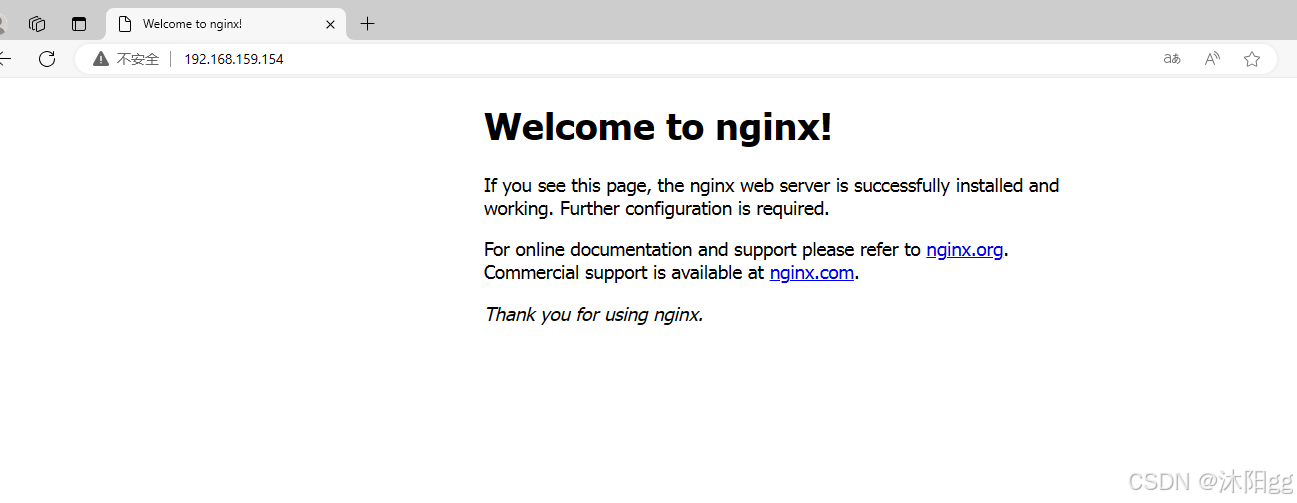Toggle the vertical tabs icon

[x=79, y=24]
